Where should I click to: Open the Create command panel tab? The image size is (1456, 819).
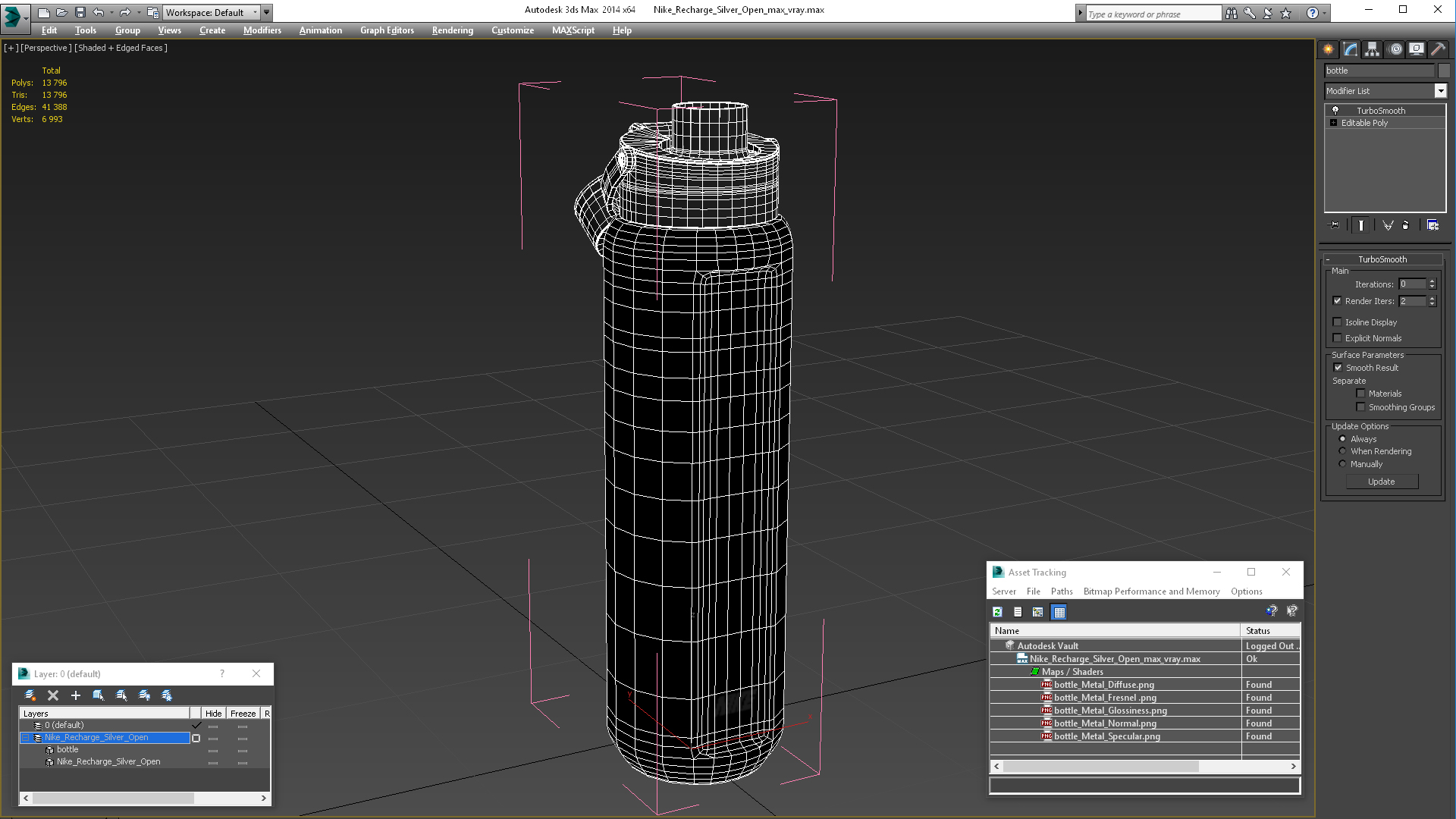(1329, 49)
